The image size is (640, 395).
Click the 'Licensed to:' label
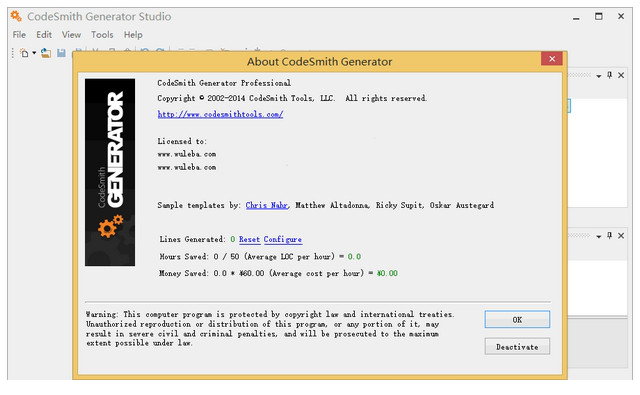pyautogui.click(x=182, y=141)
